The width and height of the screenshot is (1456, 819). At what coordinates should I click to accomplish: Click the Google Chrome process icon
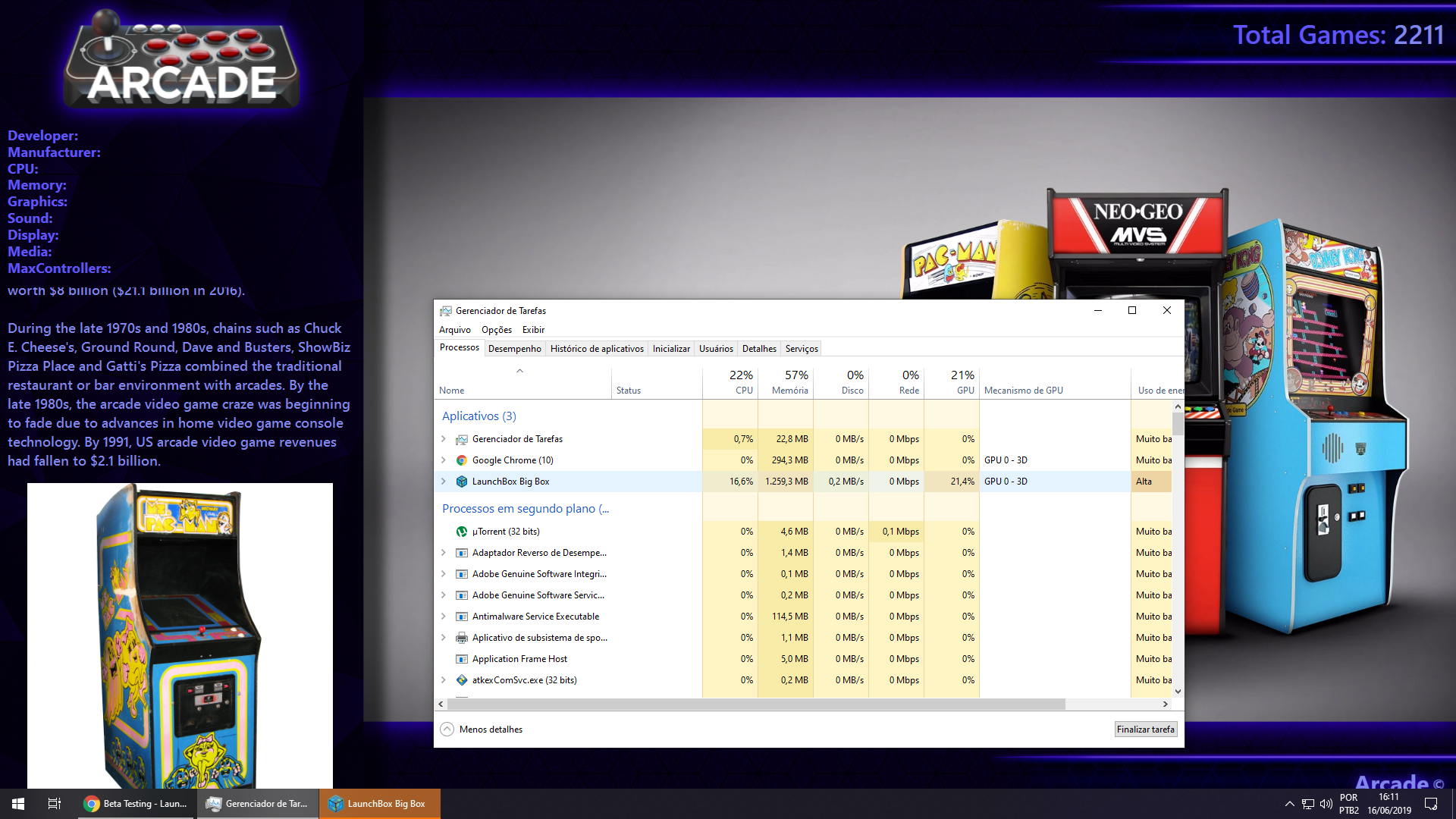click(x=461, y=460)
